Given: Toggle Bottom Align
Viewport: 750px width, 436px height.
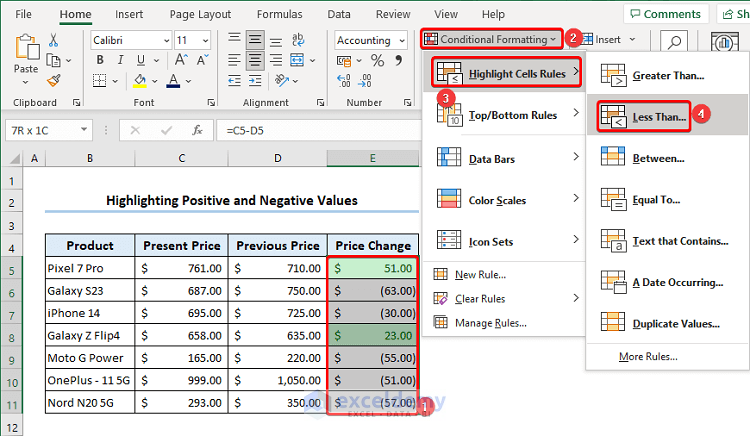Looking at the screenshot, I should click(276, 41).
